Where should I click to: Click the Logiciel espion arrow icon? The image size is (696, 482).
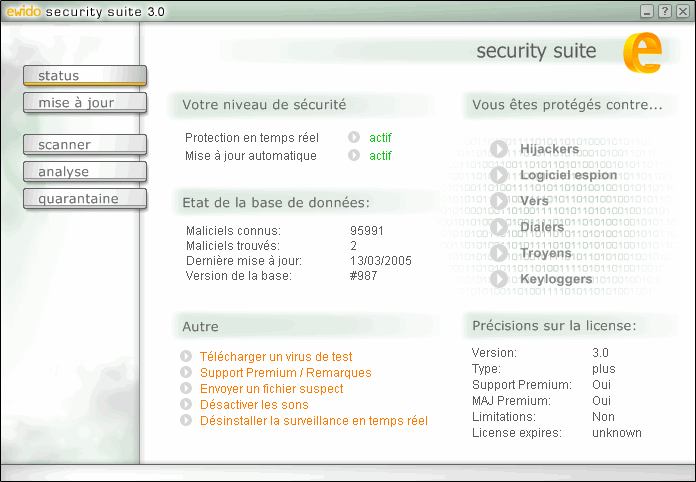point(499,175)
